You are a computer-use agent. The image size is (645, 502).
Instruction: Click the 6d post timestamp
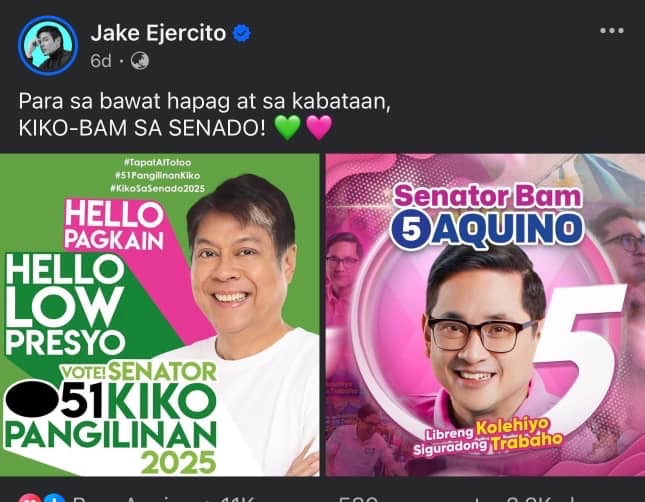point(101,61)
